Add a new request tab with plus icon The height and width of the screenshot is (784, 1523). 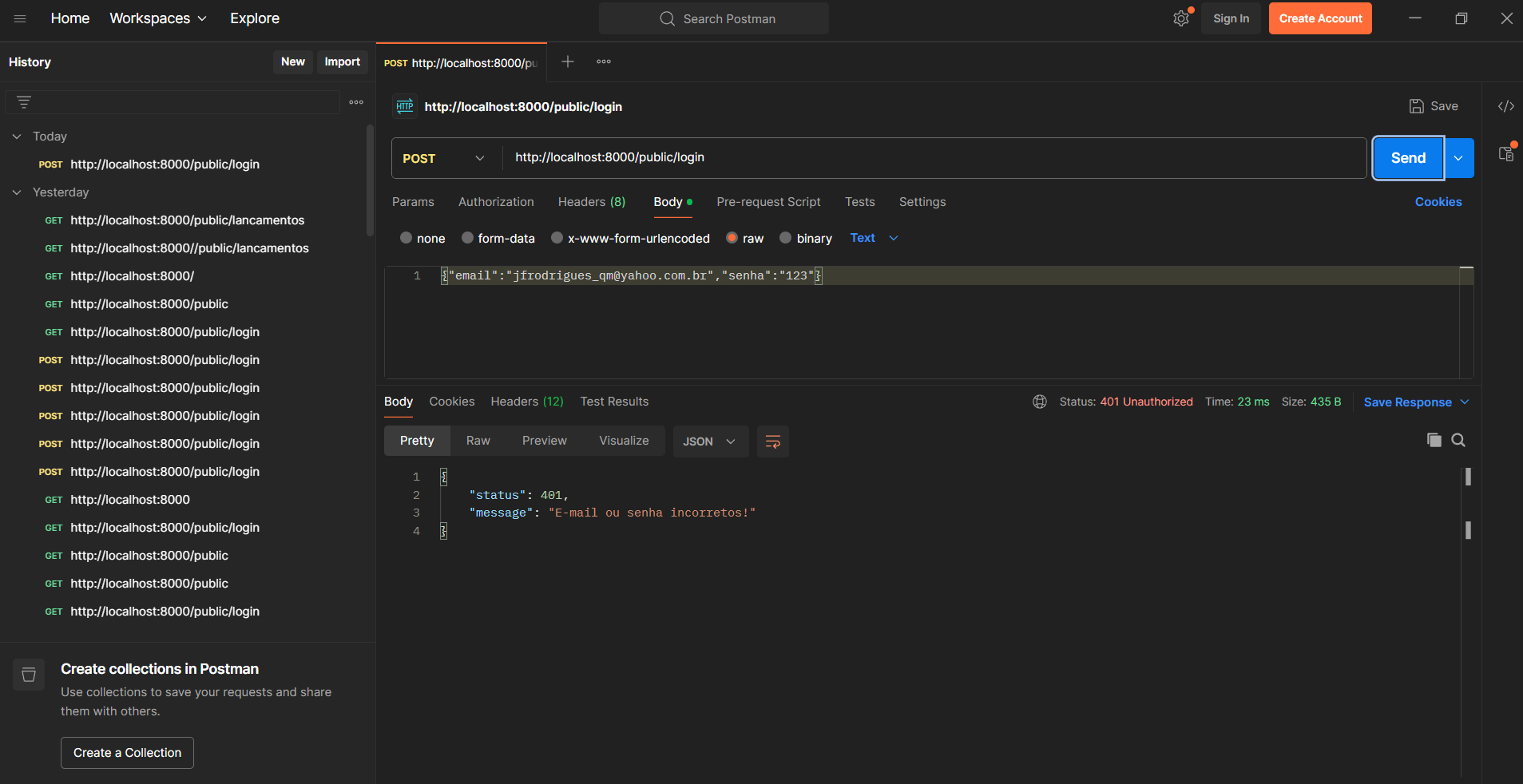pyautogui.click(x=568, y=61)
